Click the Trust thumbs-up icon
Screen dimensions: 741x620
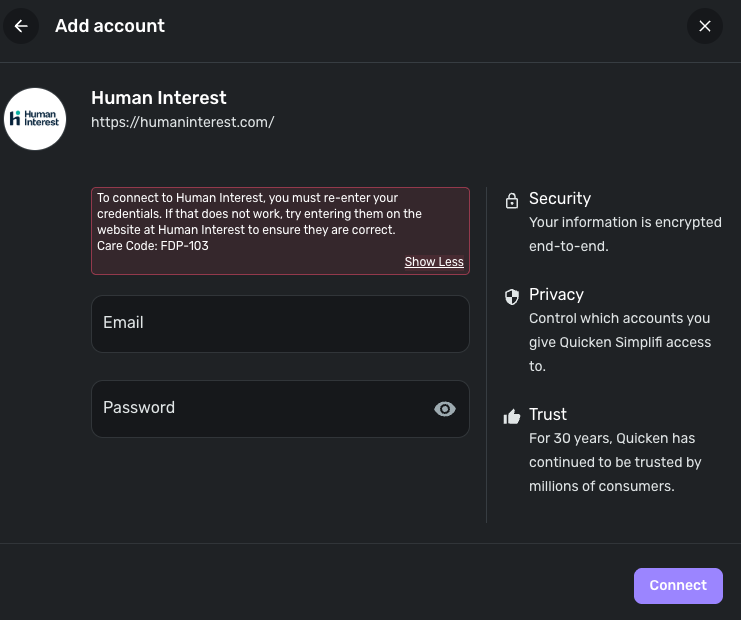click(512, 416)
